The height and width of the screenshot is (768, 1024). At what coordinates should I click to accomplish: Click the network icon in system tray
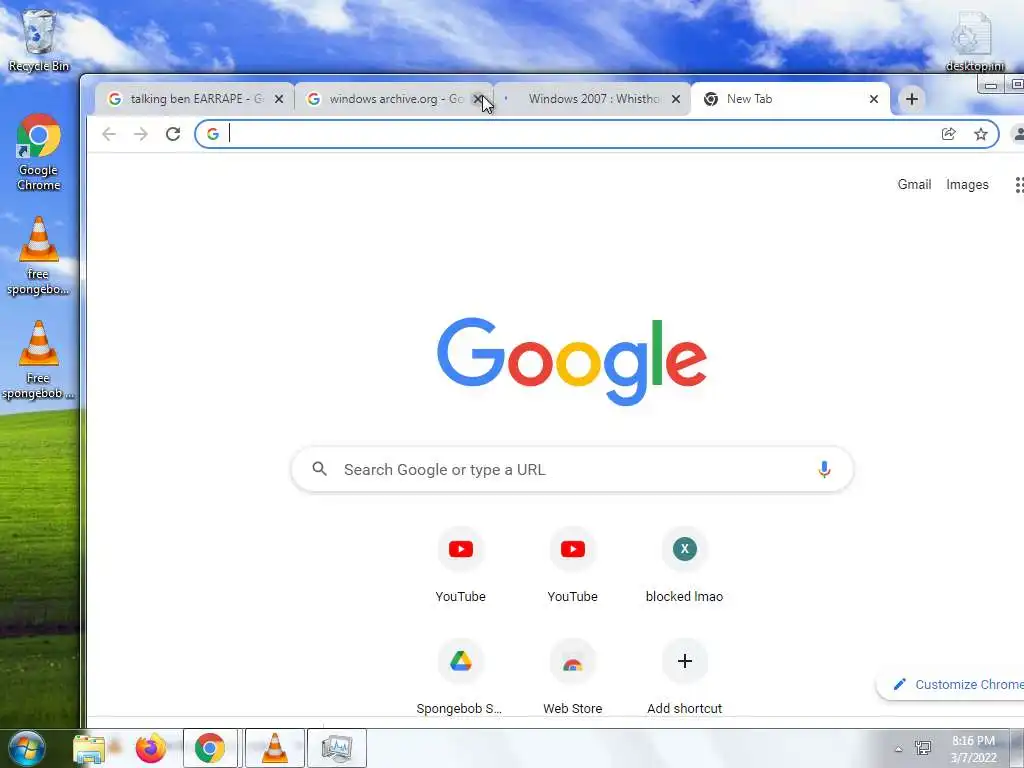(x=923, y=748)
